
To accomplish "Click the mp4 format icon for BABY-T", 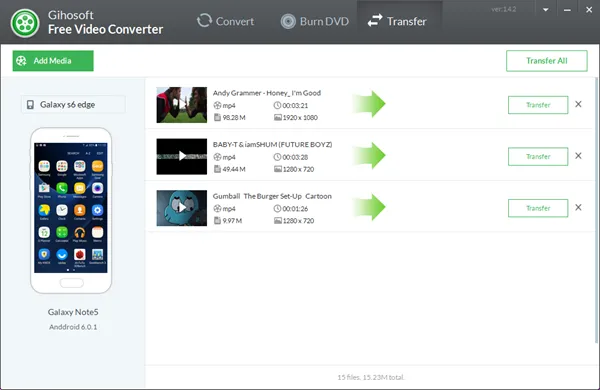I will pyautogui.click(x=217, y=157).
